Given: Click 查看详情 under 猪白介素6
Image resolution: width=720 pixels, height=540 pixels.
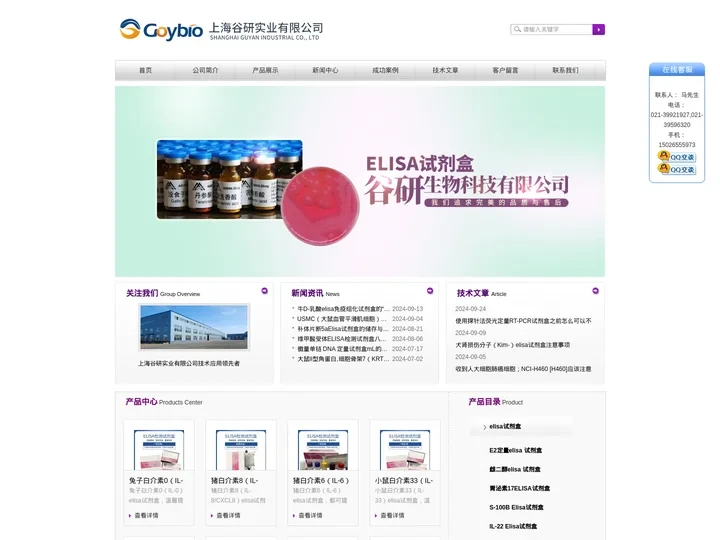Looking at the screenshot, I should pyautogui.click(x=308, y=516).
